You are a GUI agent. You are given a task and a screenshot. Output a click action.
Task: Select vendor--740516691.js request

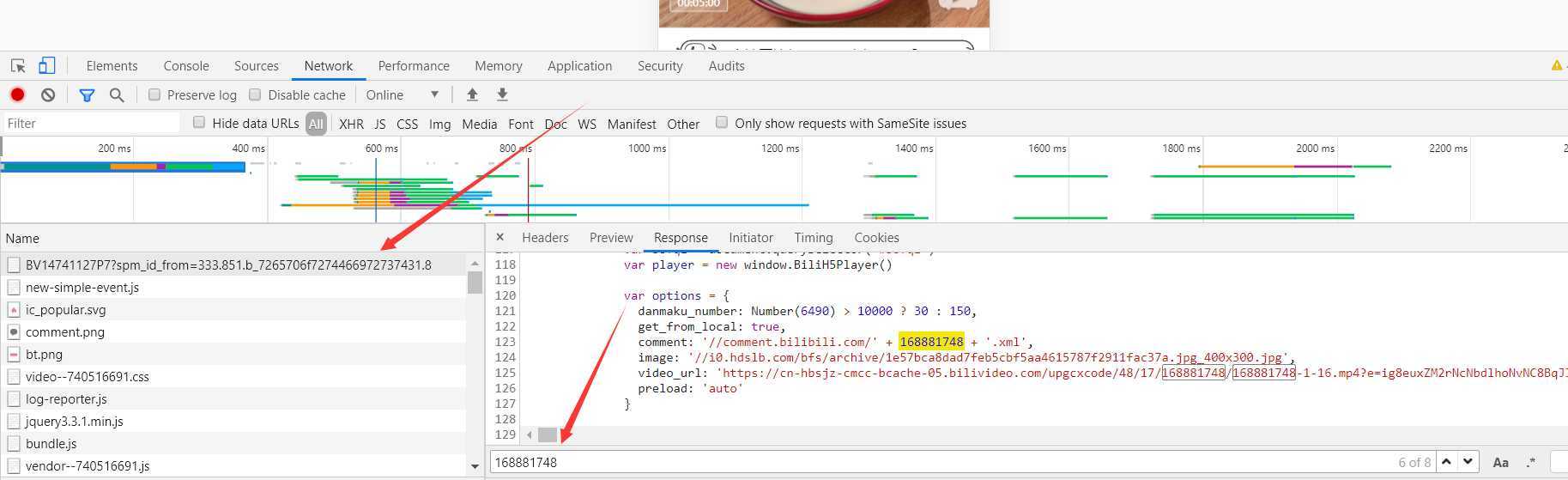point(233,465)
